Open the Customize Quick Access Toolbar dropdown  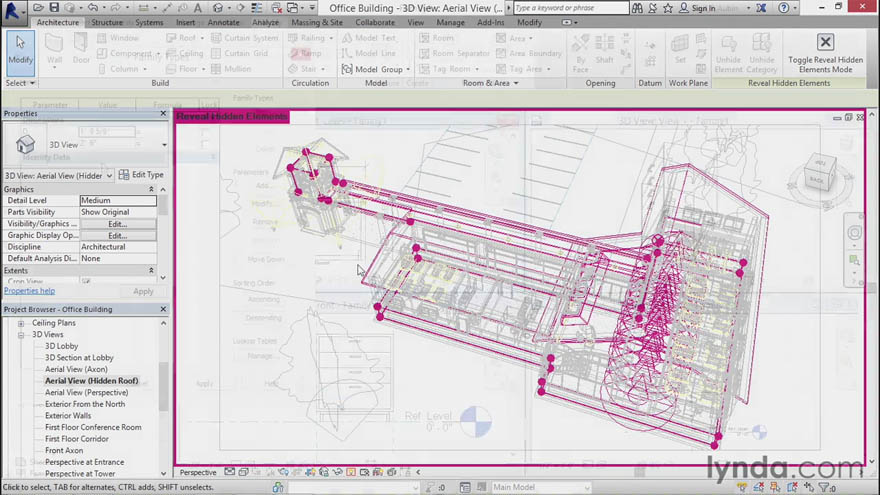pyautogui.click(x=312, y=8)
